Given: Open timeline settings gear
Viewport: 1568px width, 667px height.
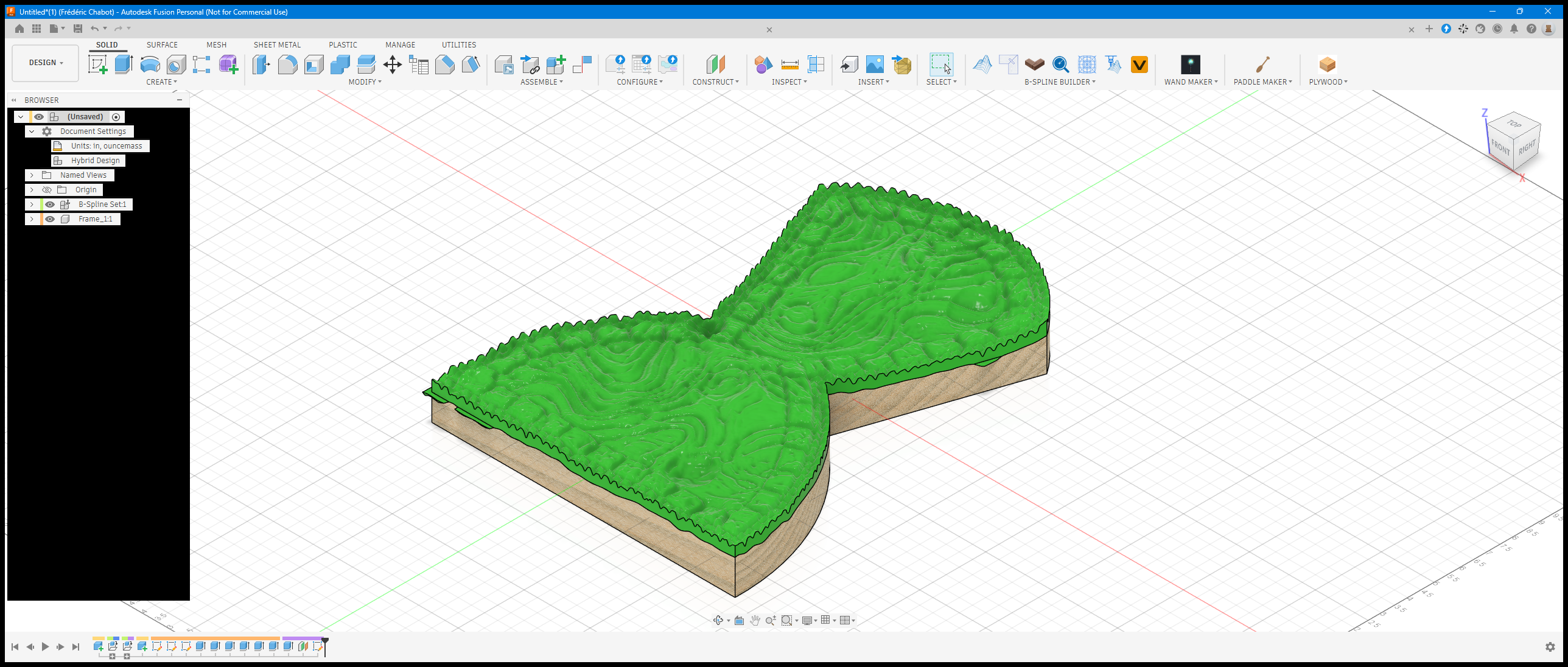Looking at the screenshot, I should pyautogui.click(x=1550, y=647).
